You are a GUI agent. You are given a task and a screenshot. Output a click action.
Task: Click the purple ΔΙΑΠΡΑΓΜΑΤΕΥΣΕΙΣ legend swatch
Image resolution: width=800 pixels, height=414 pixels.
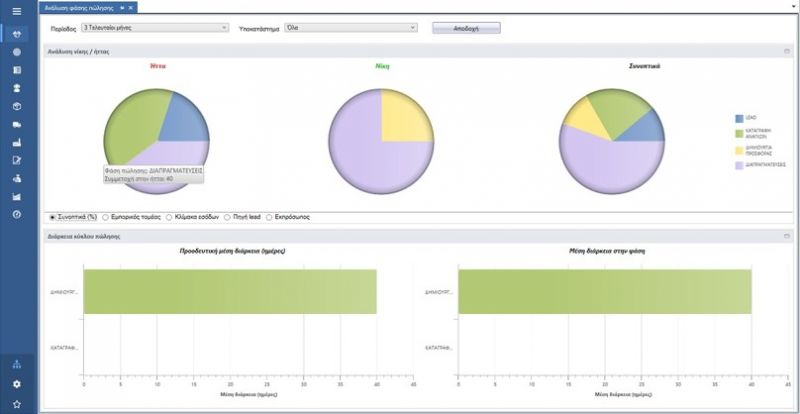[x=739, y=165]
